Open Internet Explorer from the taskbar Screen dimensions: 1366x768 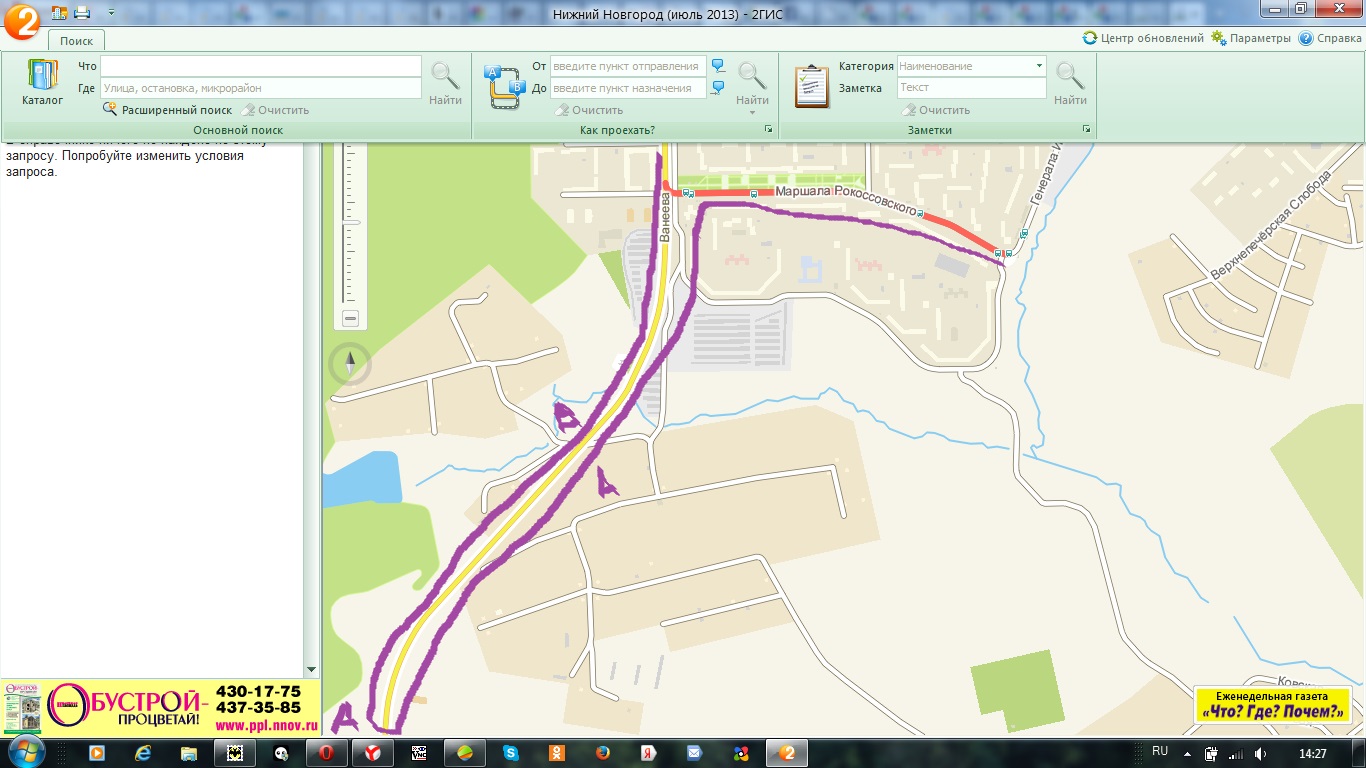(143, 753)
